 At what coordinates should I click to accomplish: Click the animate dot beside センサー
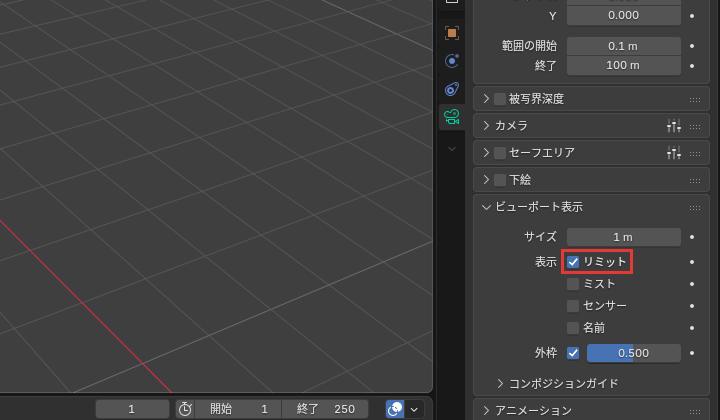[692, 306]
